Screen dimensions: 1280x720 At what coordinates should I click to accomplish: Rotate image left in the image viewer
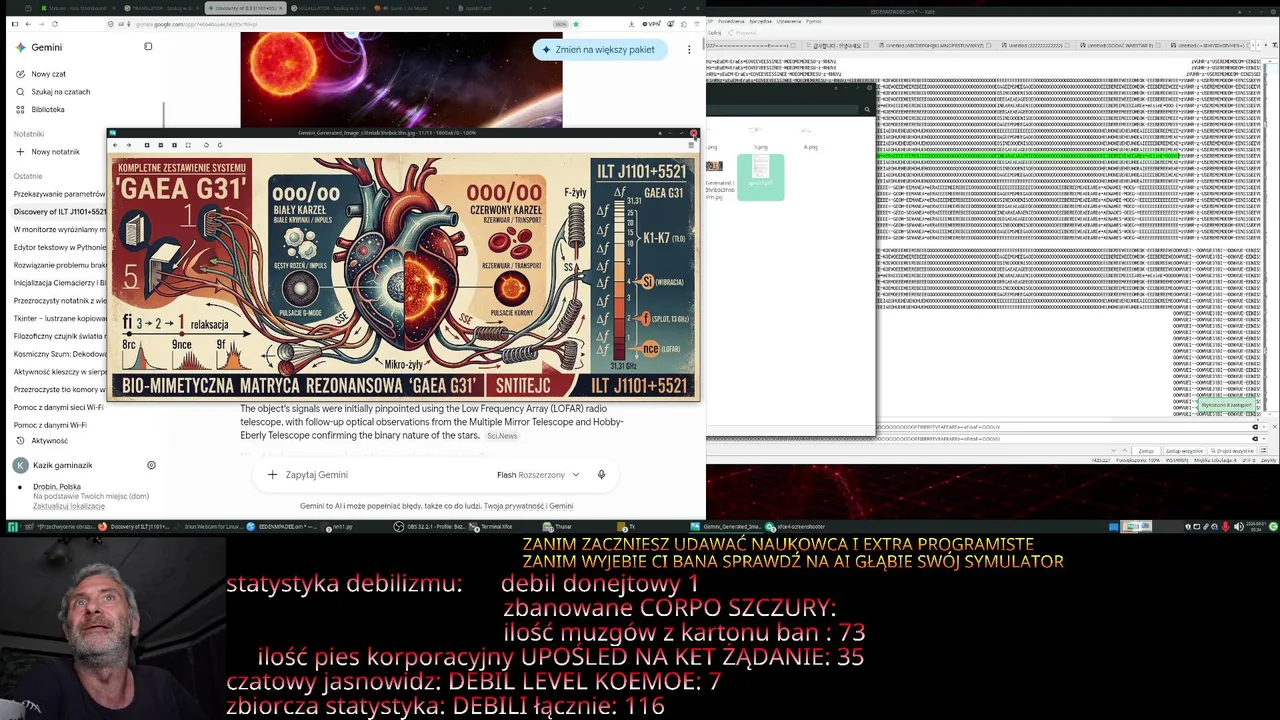tap(206, 145)
